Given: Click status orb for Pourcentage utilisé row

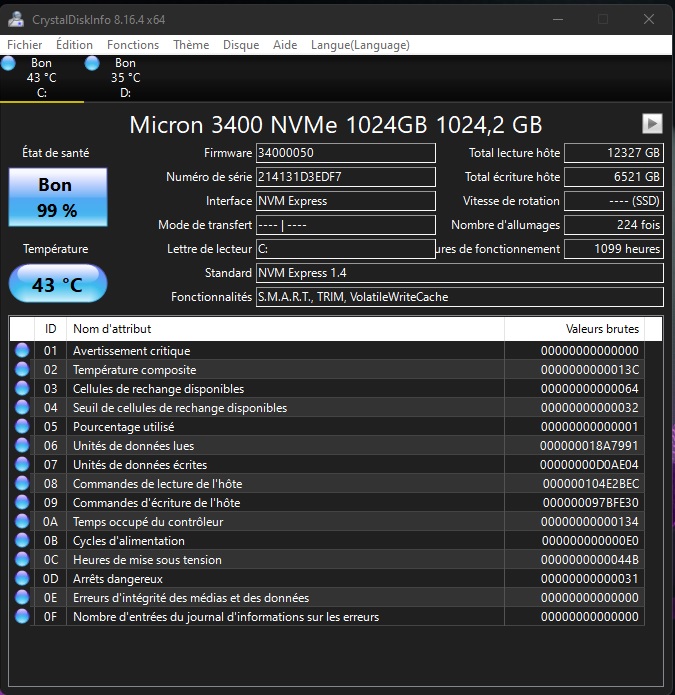Looking at the screenshot, I should coord(22,426).
